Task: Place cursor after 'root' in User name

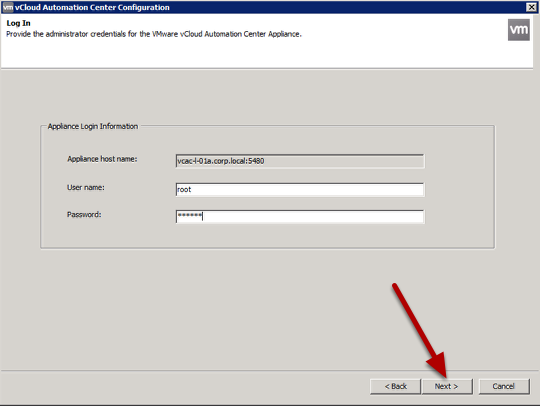Action: point(192,190)
